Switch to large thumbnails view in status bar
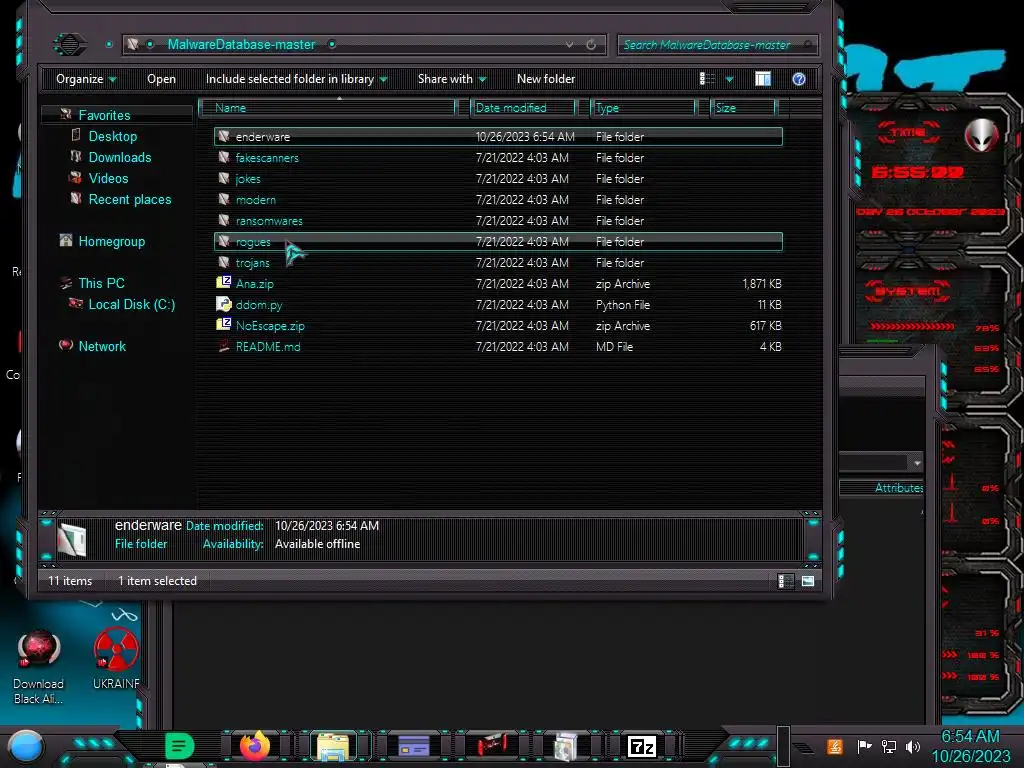 pos(808,581)
